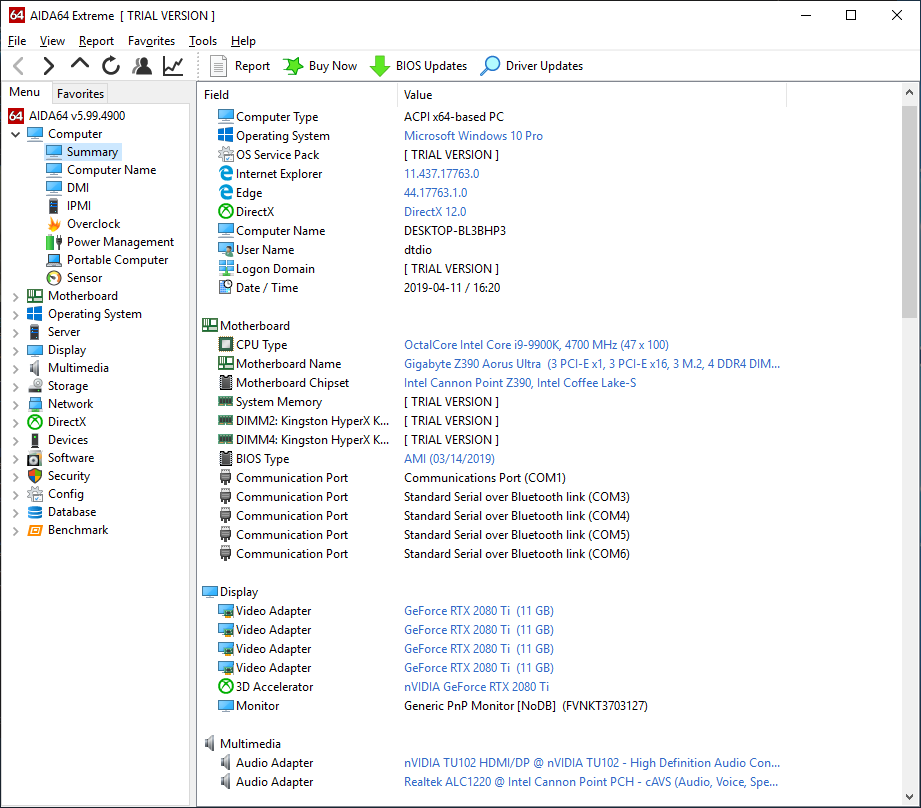The height and width of the screenshot is (808, 921).
Task: Click the Report toolbar button
Action: pyautogui.click(x=240, y=66)
